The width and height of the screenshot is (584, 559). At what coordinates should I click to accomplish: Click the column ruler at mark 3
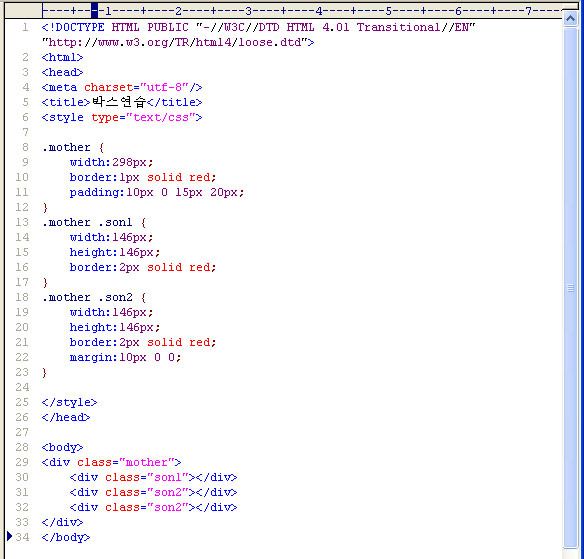[x=248, y=11]
